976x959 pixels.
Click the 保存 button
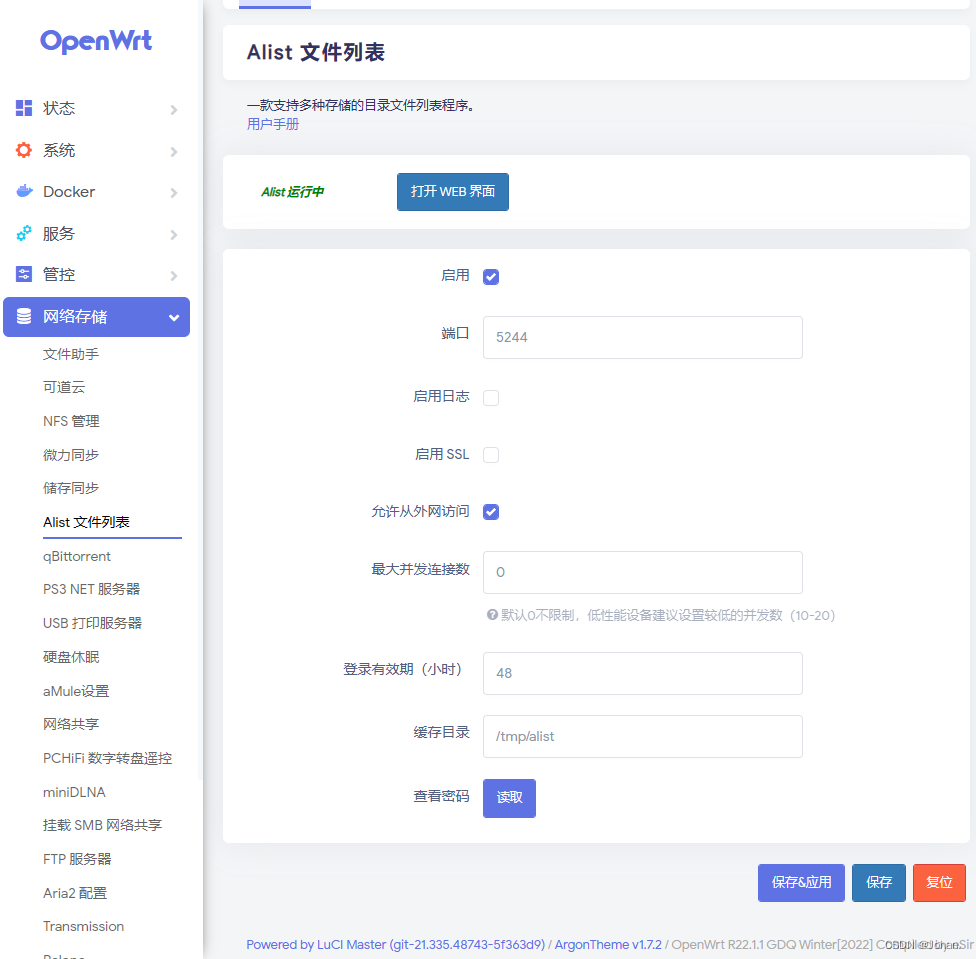[x=879, y=882]
